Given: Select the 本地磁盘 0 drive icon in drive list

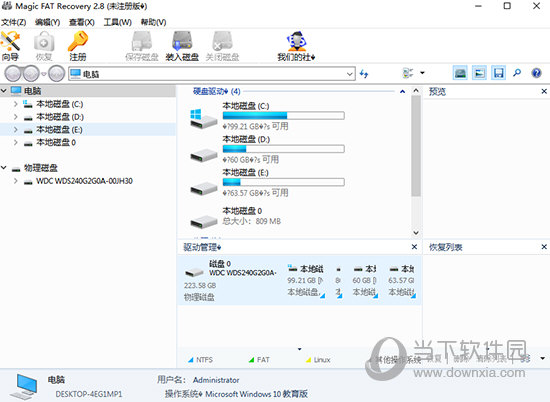Looking at the screenshot, I should [203, 221].
